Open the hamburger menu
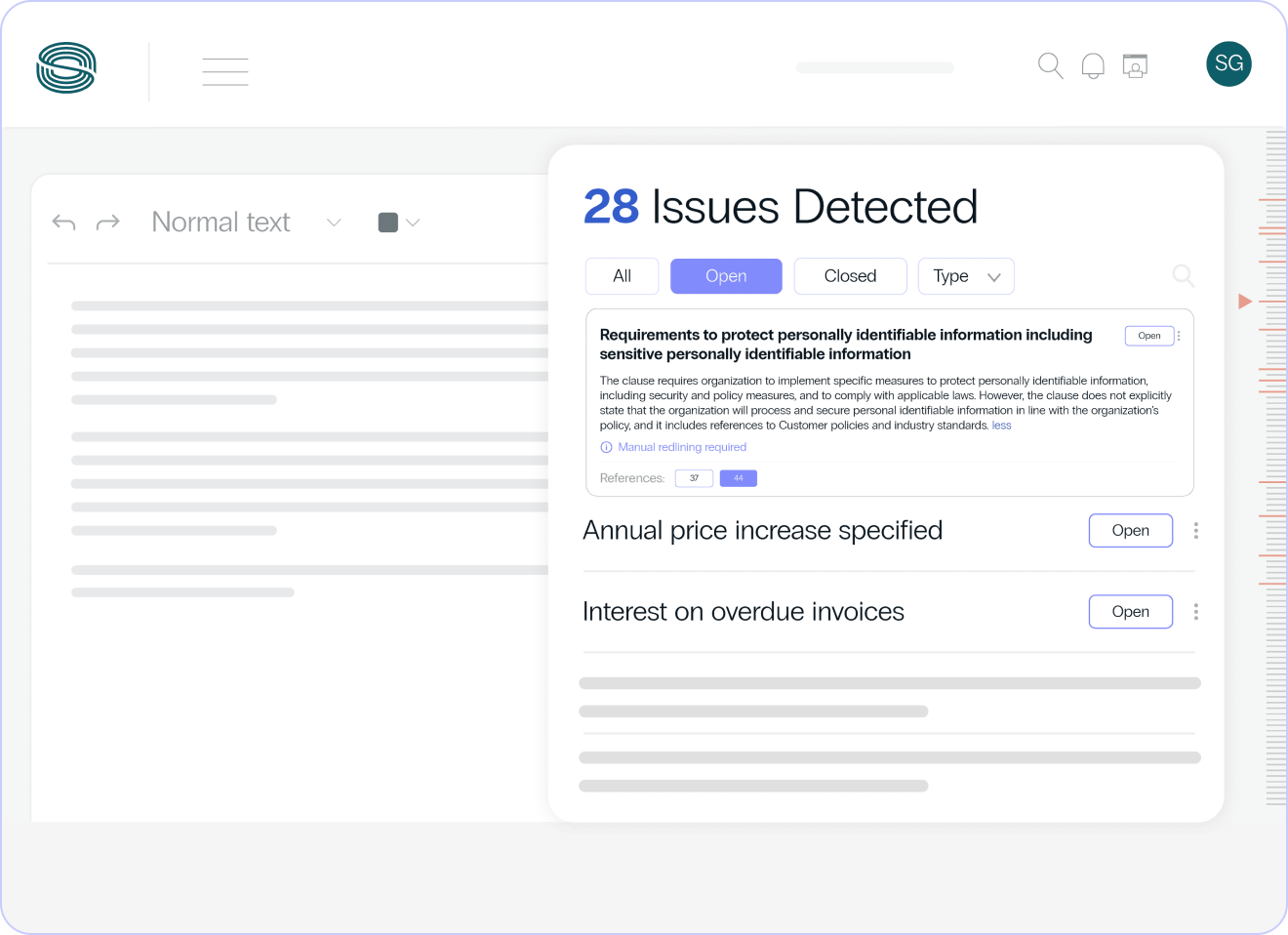This screenshot has height=935, width=1288. 225,71
